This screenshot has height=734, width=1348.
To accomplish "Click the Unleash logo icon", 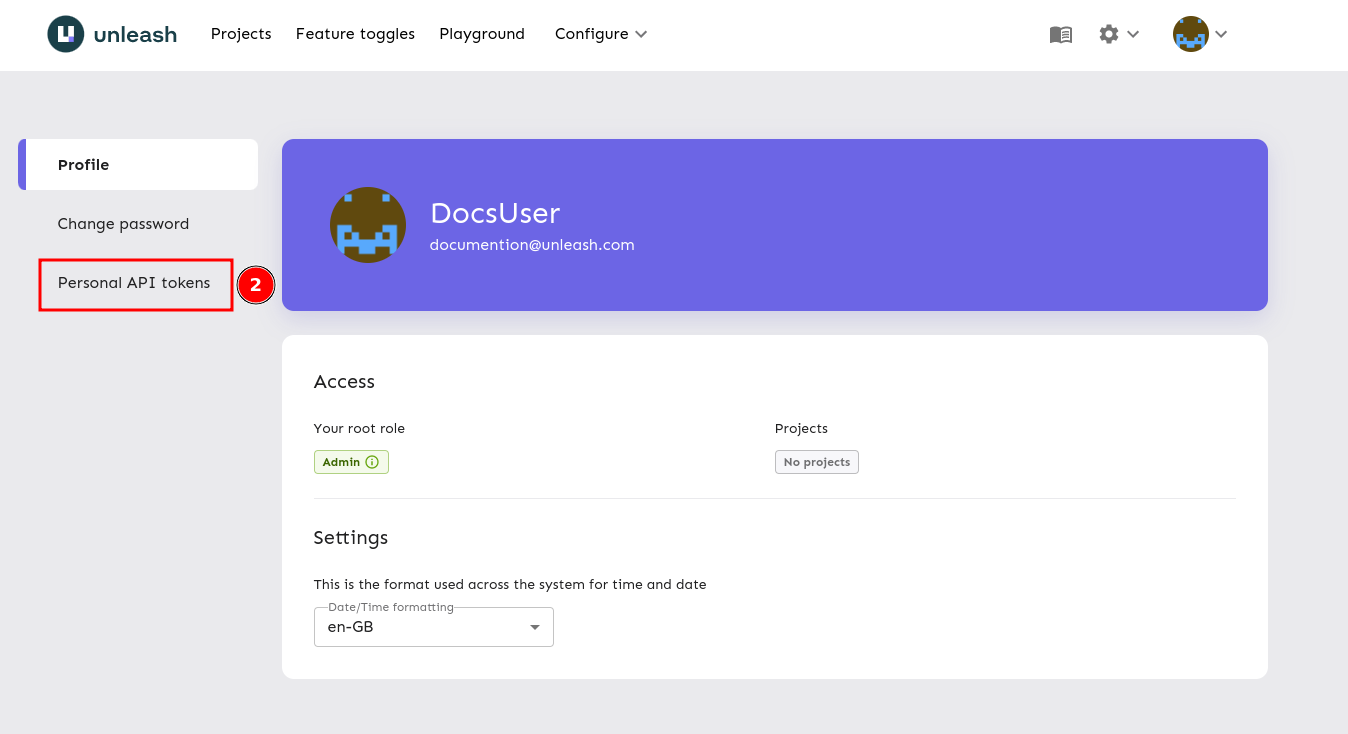I will 66,34.
